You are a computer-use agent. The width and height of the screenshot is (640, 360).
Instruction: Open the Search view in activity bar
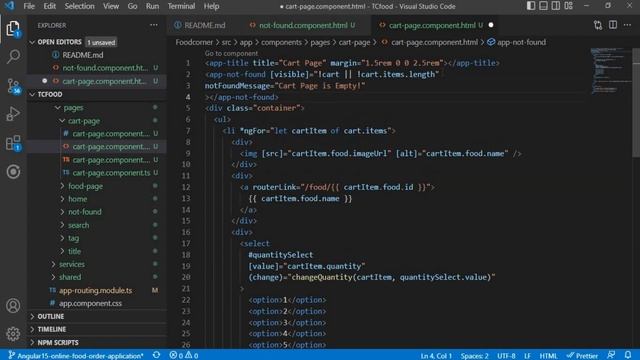(x=13, y=57)
